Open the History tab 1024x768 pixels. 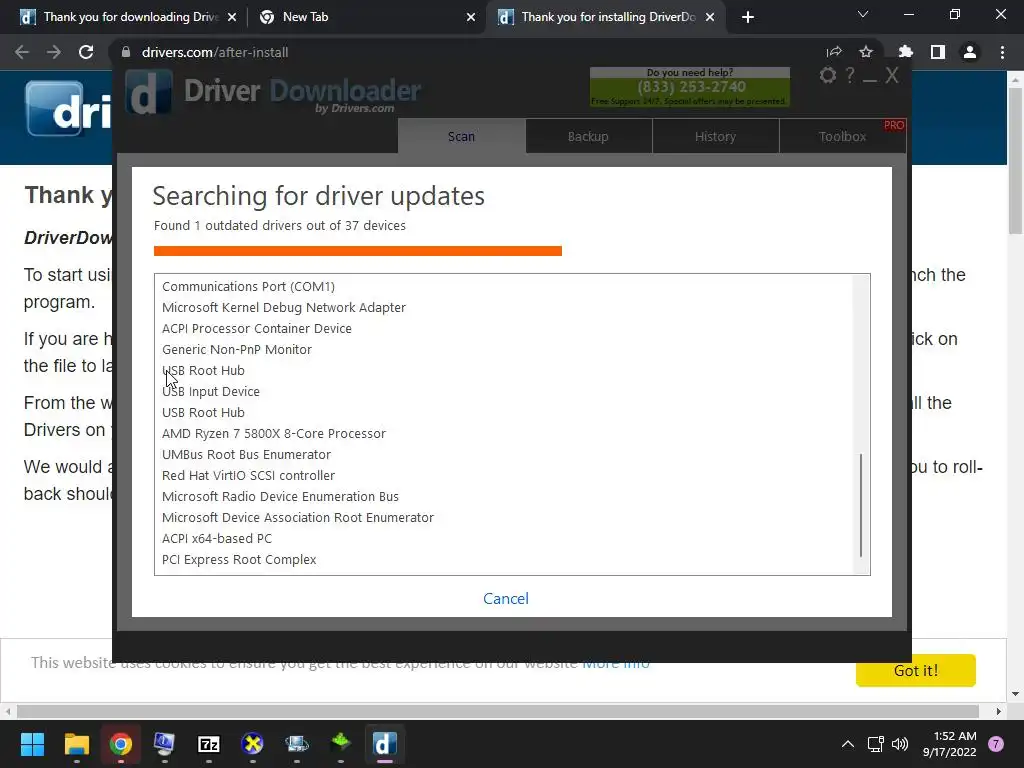(x=715, y=136)
